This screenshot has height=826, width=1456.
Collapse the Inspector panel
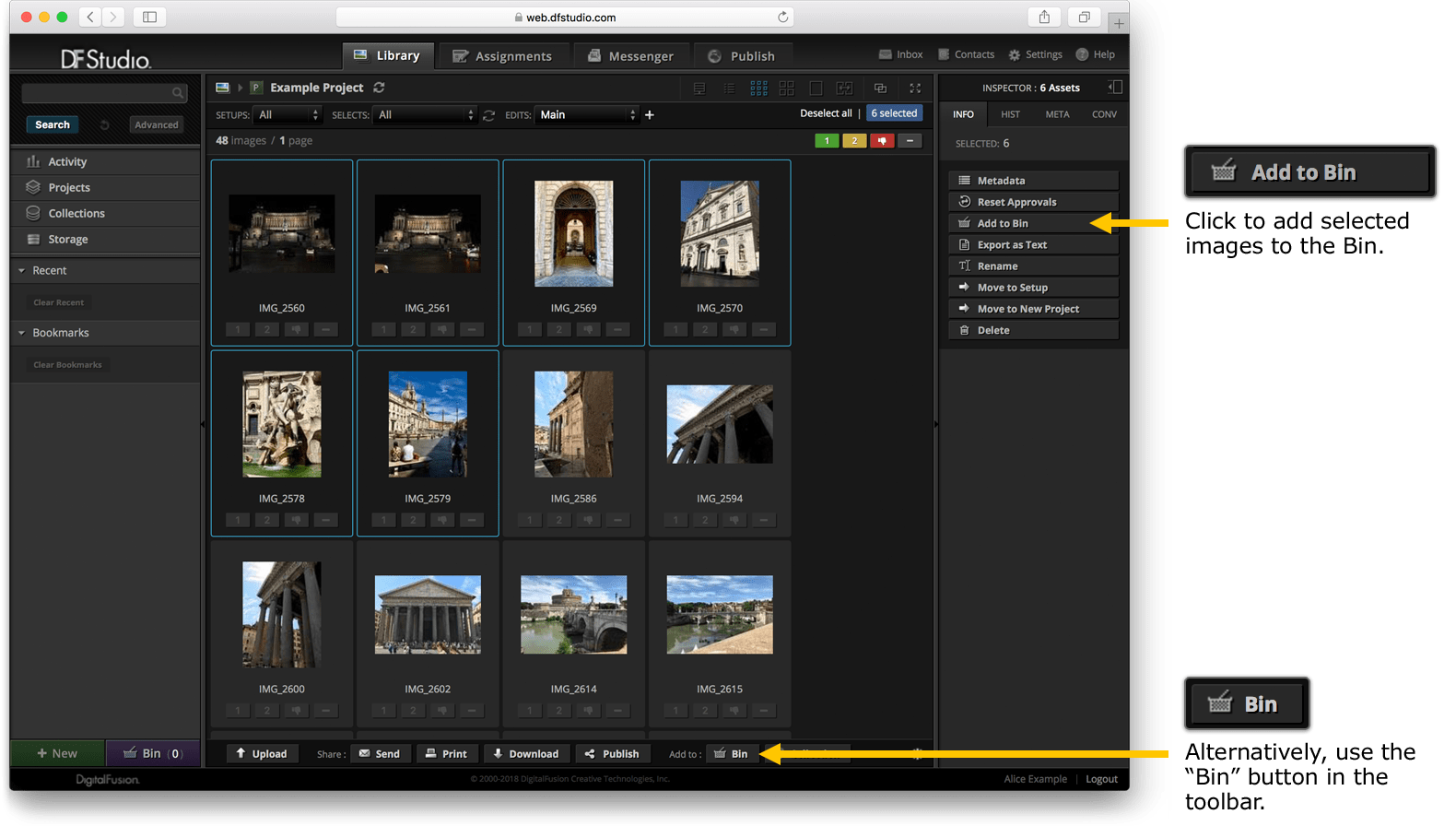[1115, 88]
